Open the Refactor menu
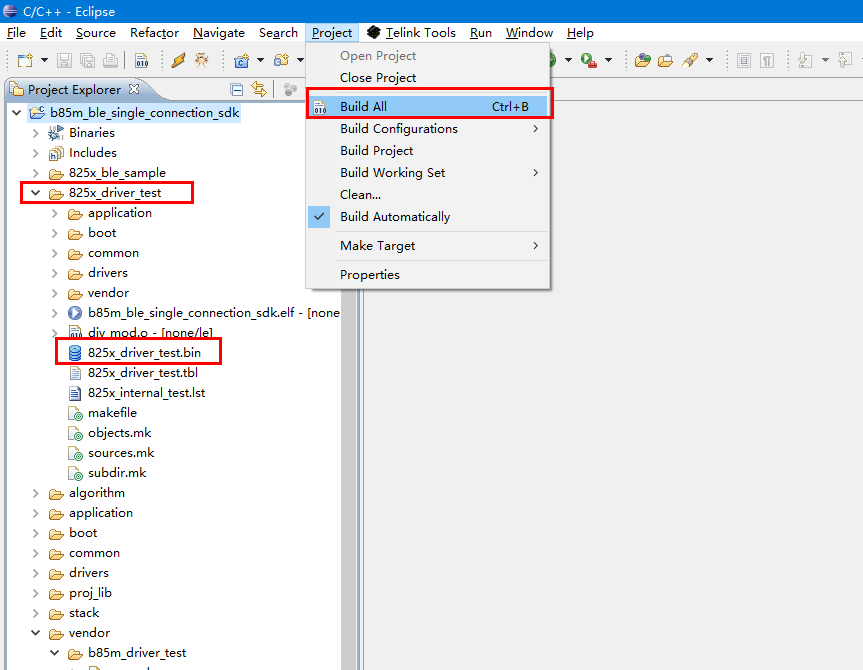 pos(154,33)
